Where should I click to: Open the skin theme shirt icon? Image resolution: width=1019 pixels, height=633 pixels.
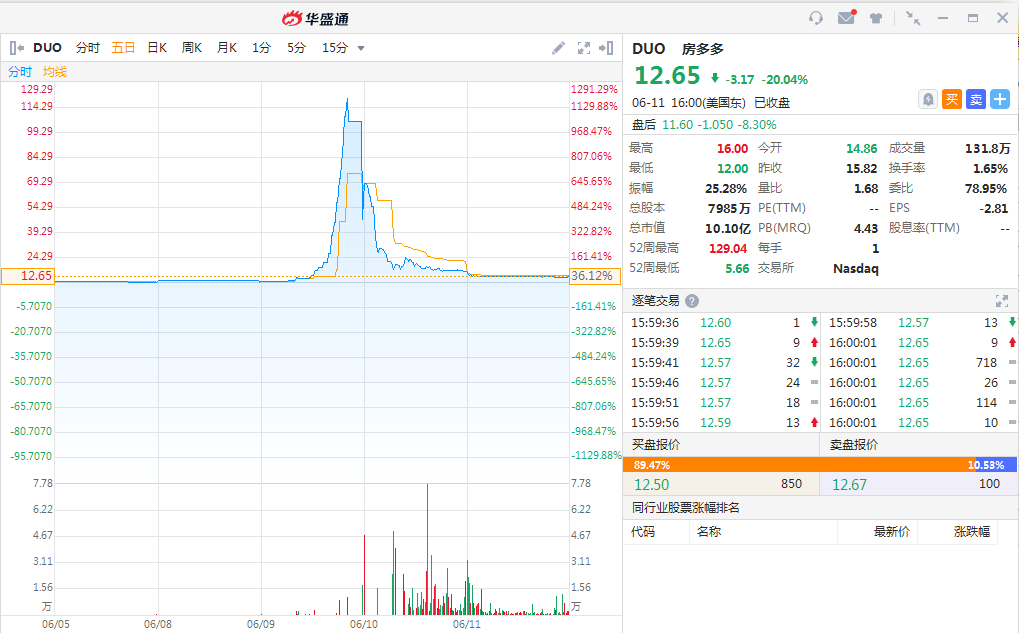click(x=876, y=18)
